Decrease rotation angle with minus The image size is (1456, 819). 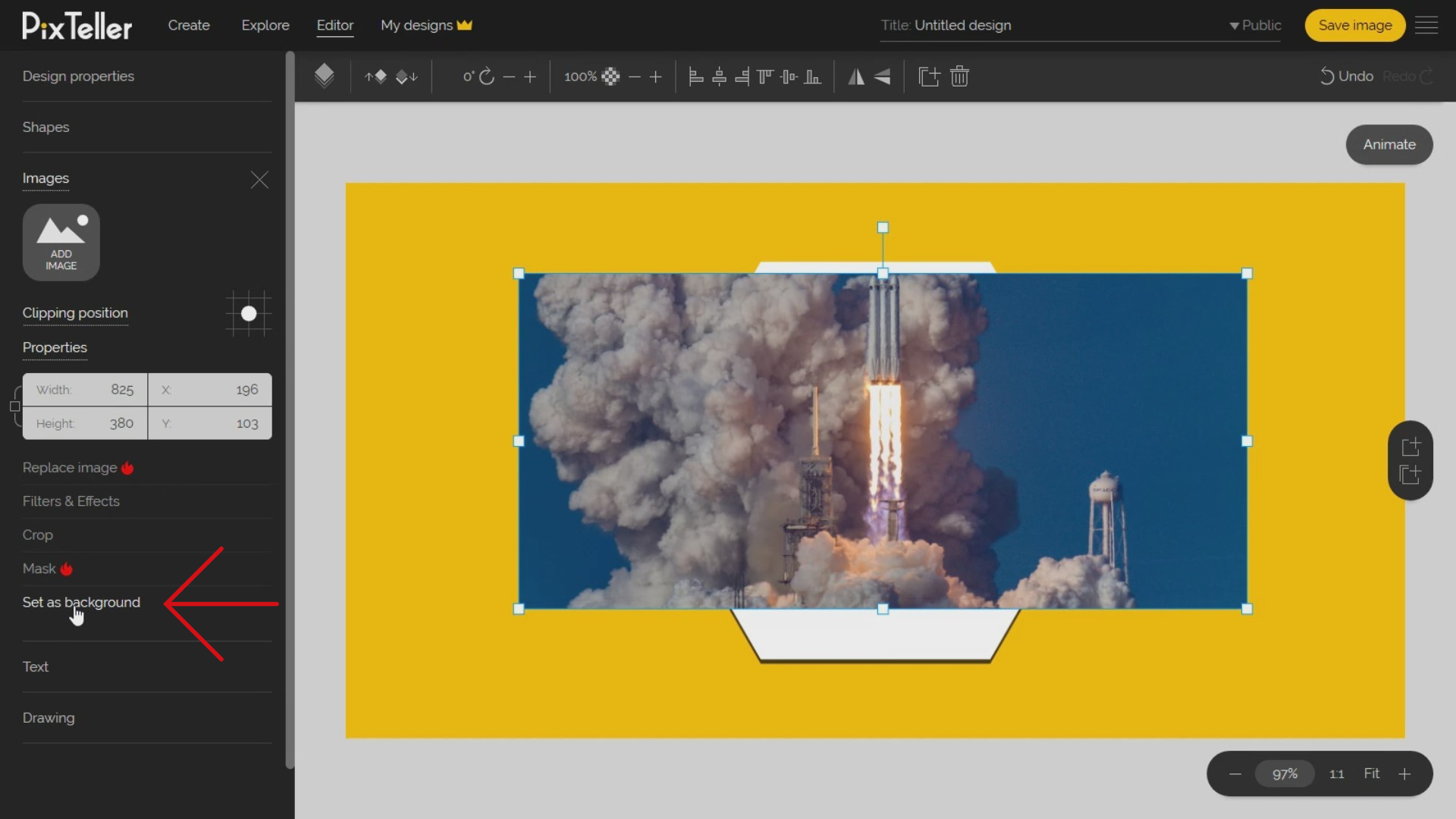[509, 77]
